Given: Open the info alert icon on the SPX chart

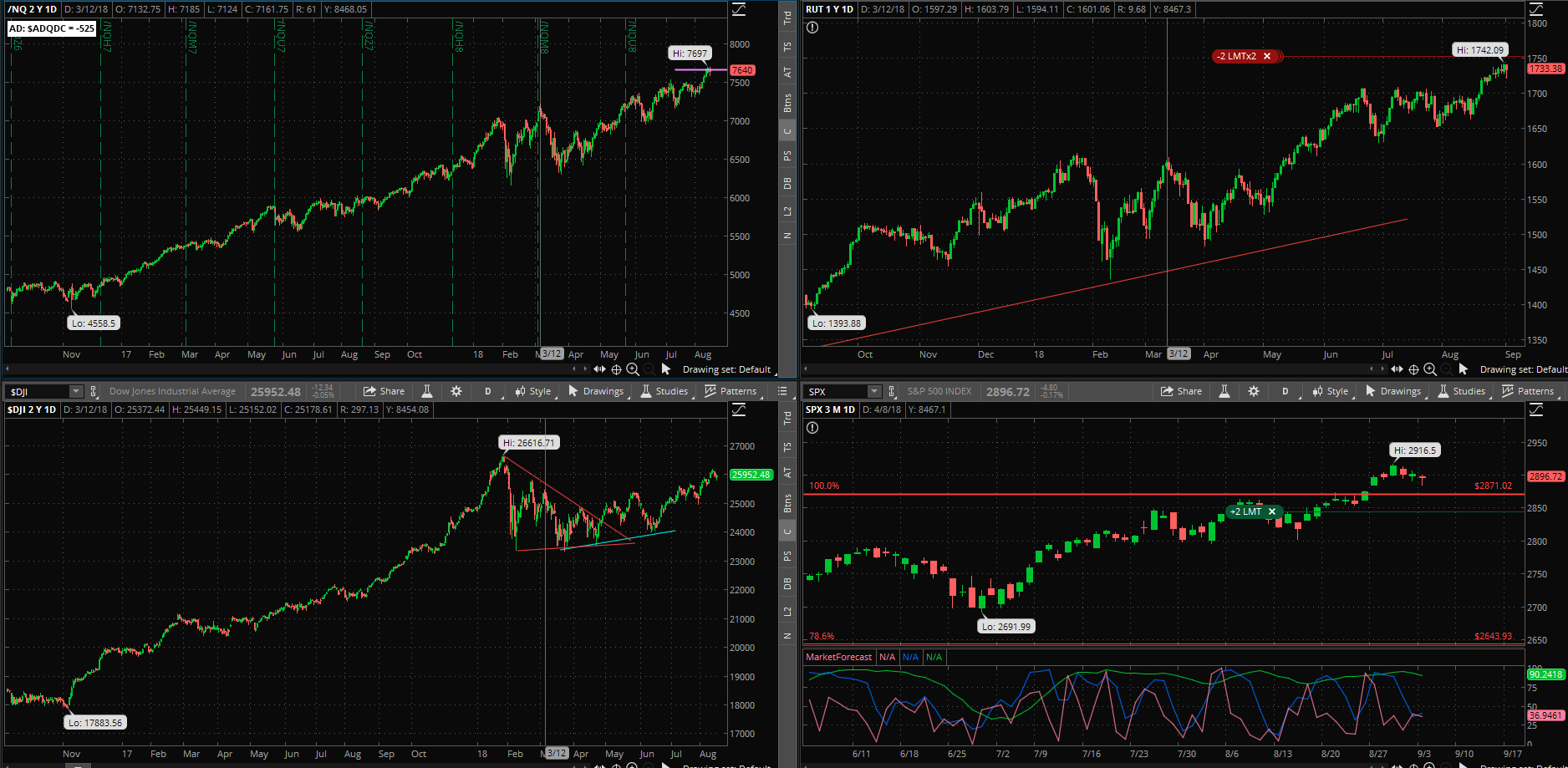Looking at the screenshot, I should pyautogui.click(x=812, y=428).
